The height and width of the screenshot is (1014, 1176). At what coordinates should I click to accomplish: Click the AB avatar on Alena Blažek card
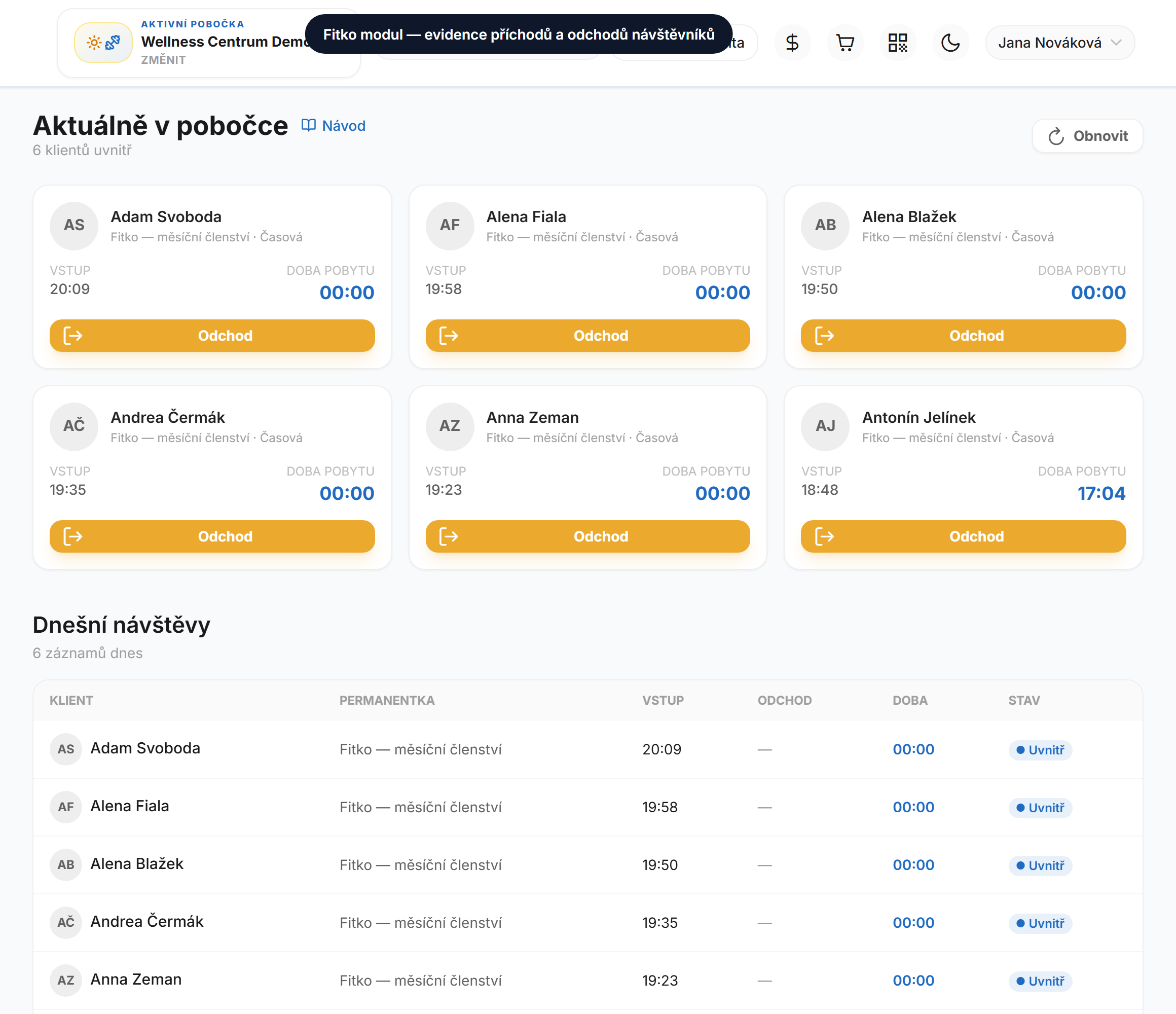(x=825, y=226)
